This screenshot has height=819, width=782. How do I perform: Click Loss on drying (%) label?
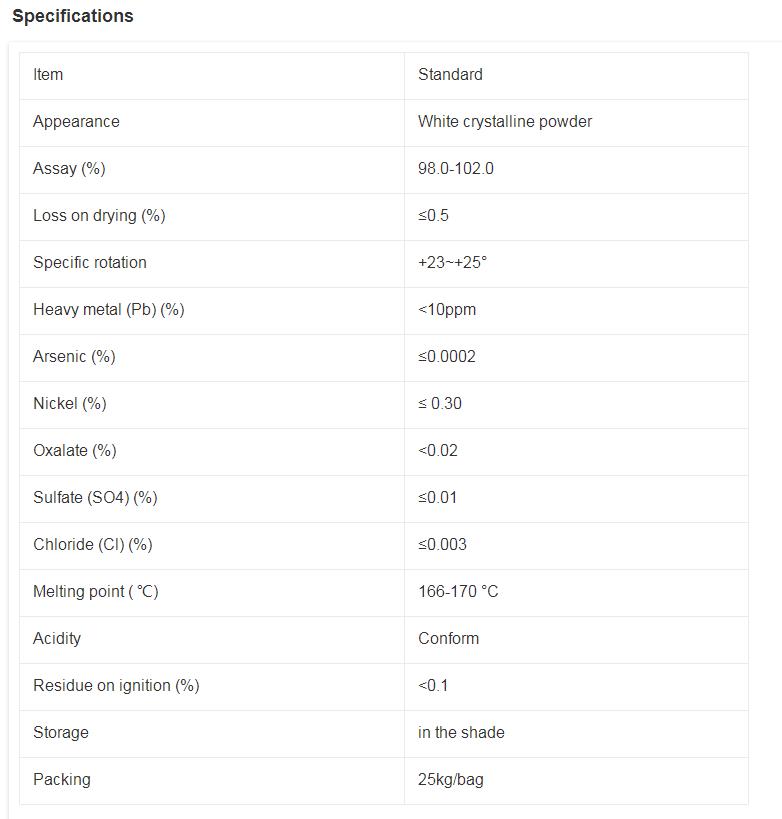(x=99, y=215)
